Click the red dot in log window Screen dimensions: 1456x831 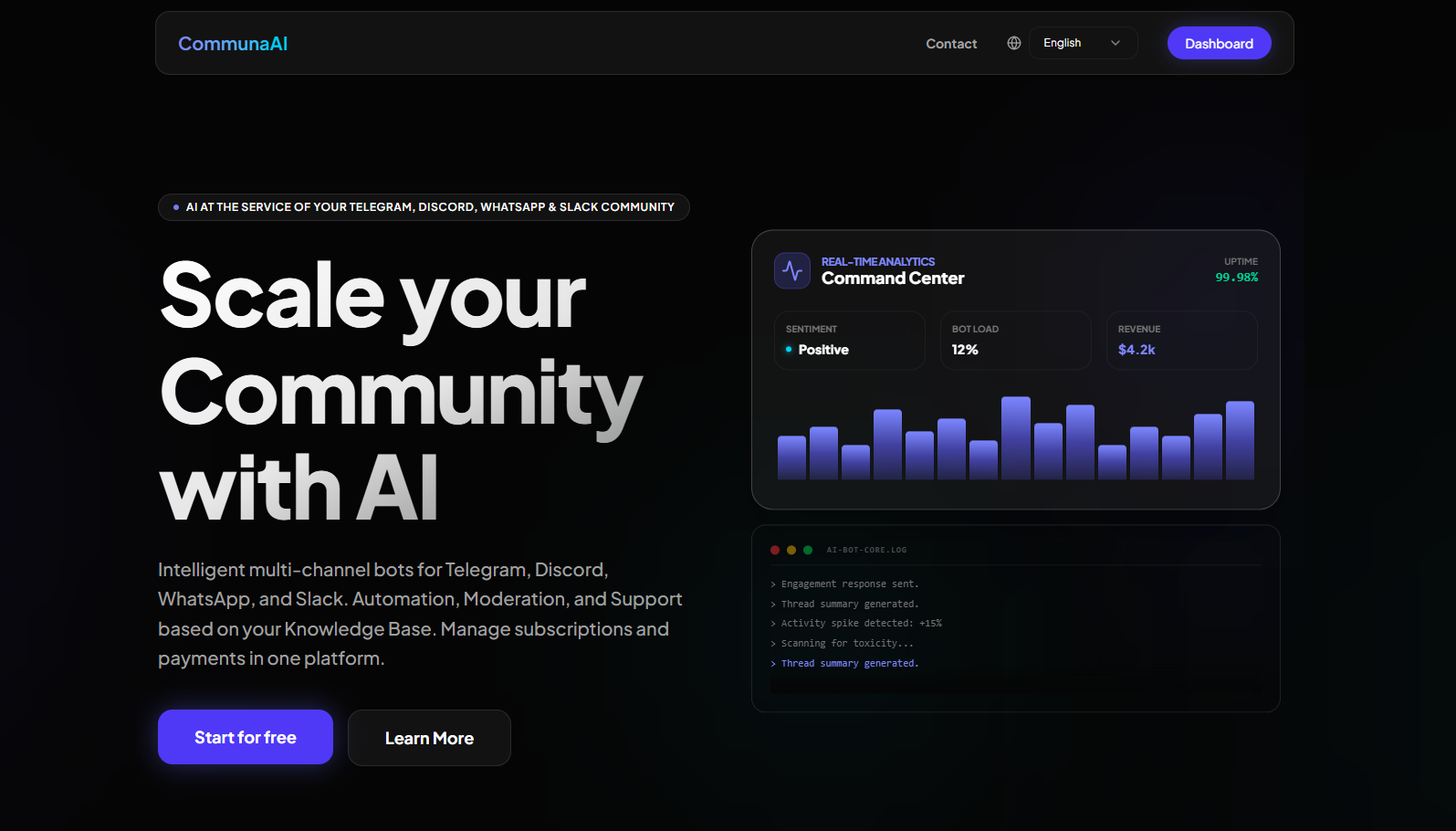click(775, 550)
